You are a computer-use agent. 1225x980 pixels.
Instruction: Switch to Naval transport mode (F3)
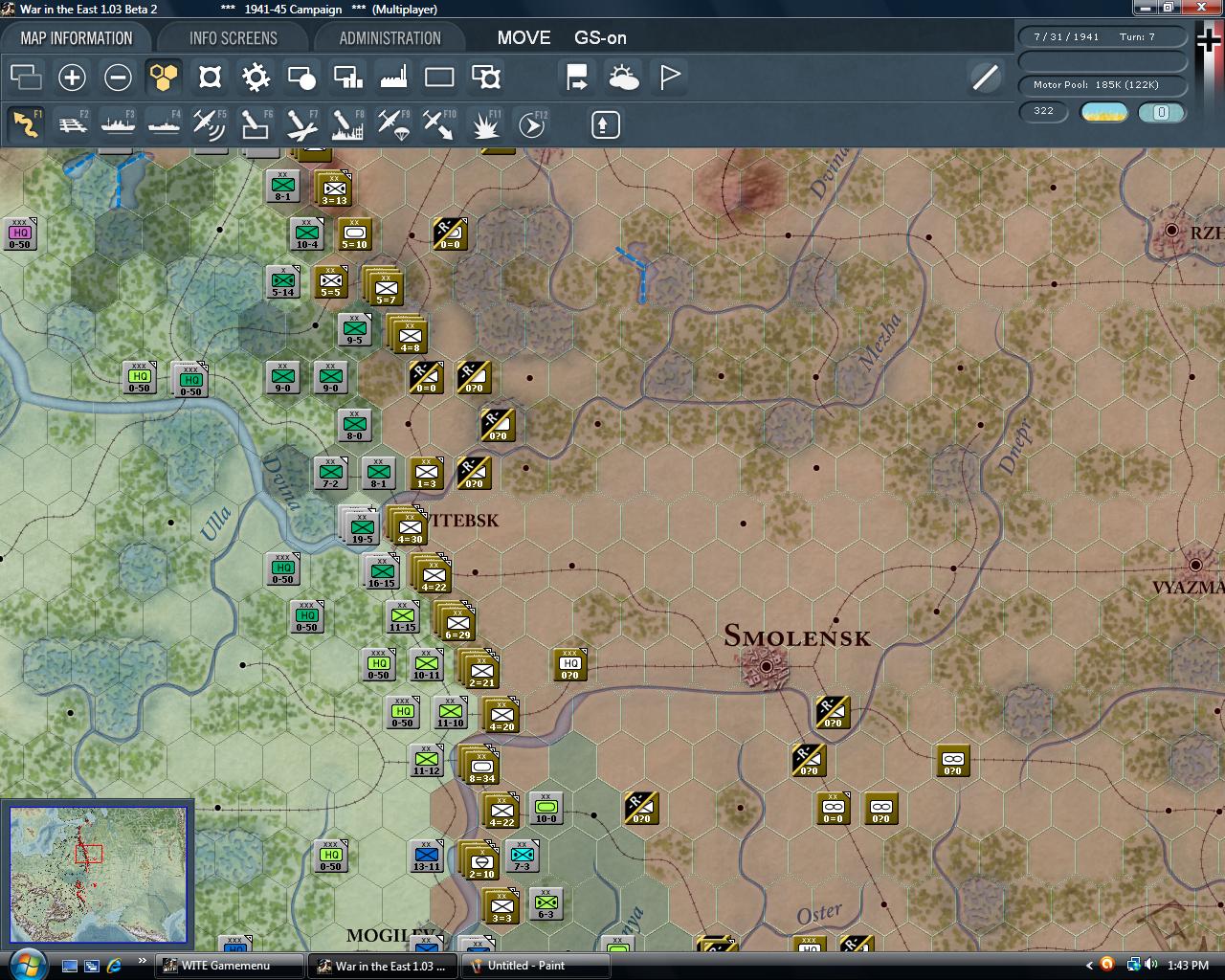click(118, 124)
